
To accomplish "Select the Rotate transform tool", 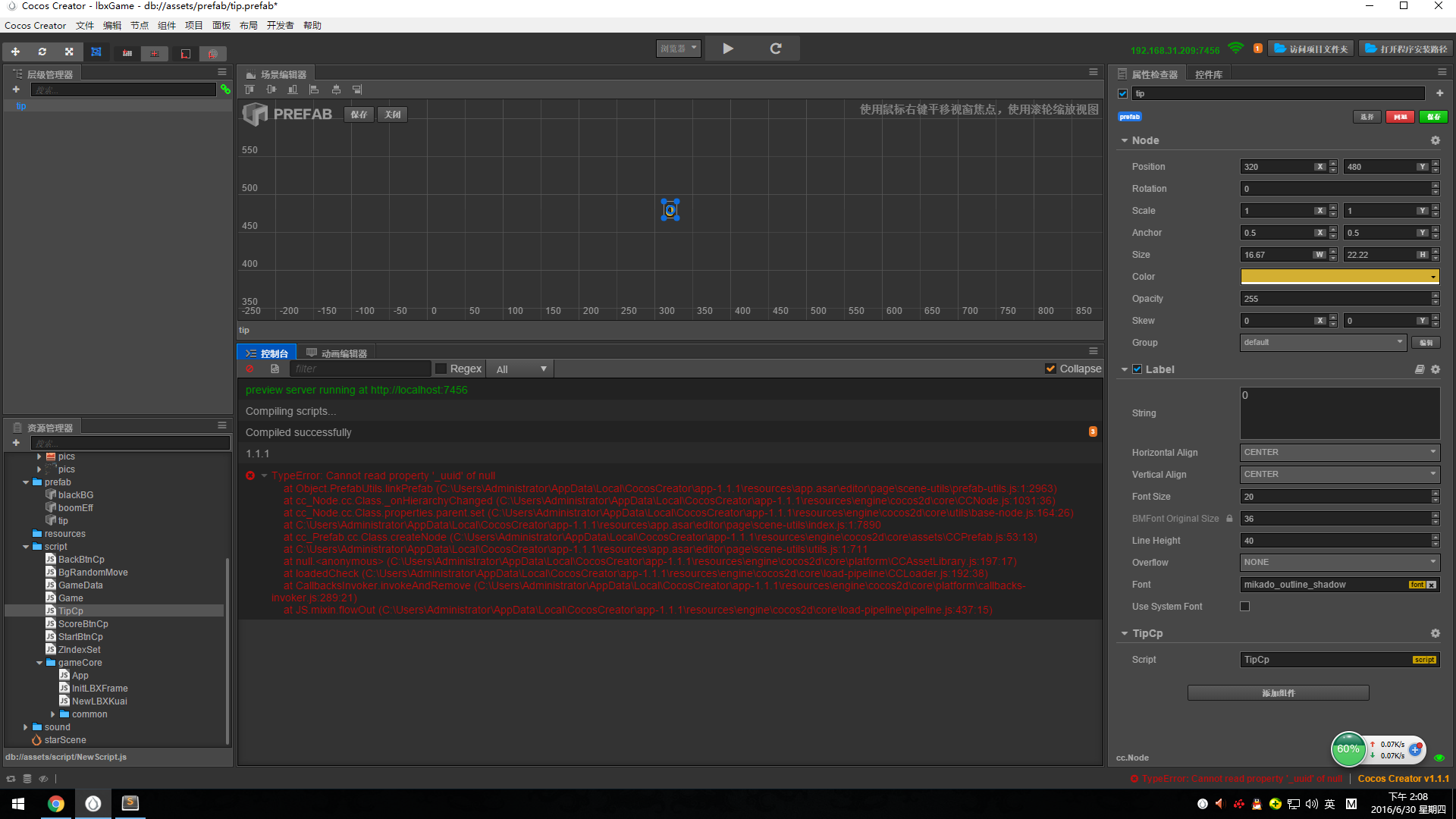I will 42,52.
